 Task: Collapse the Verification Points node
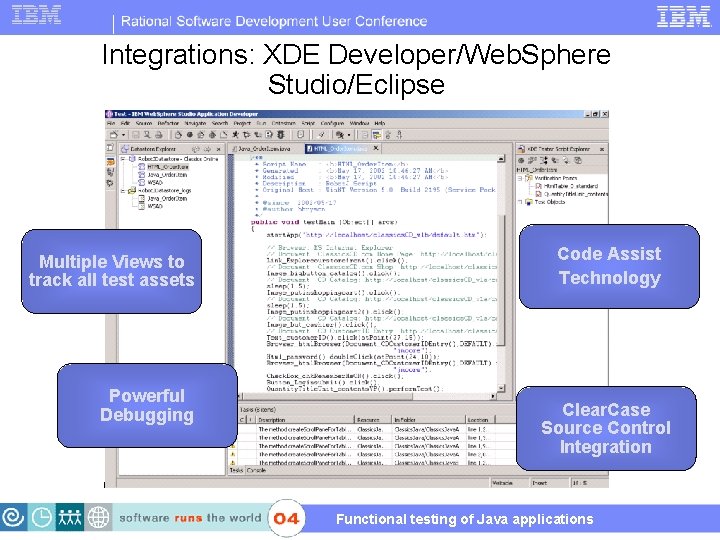[520, 178]
